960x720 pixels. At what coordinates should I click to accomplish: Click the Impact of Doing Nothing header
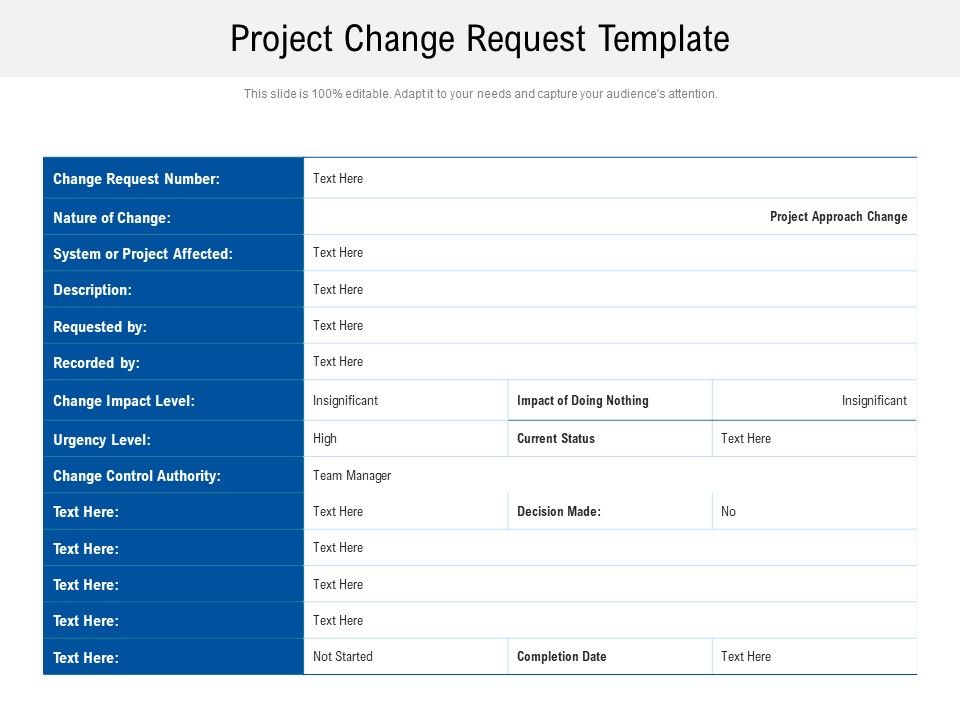(582, 400)
